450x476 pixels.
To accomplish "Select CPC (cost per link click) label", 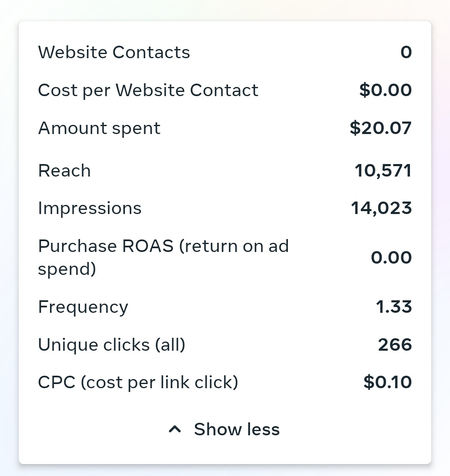I will 138,382.
